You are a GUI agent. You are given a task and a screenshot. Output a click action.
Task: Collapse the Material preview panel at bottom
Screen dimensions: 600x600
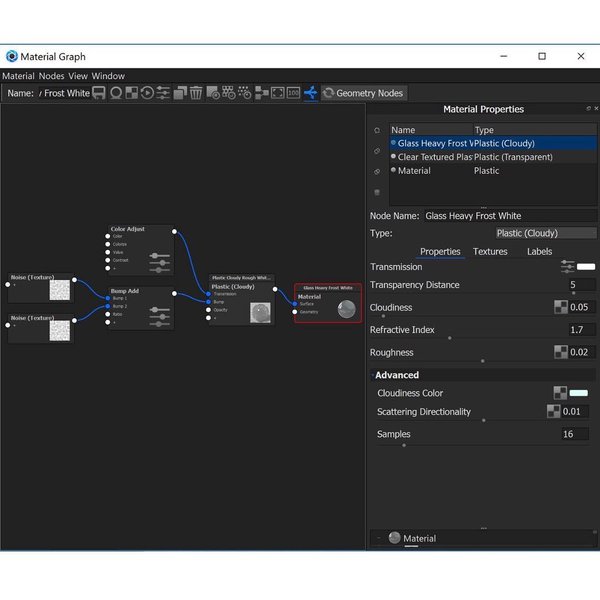pos(378,538)
